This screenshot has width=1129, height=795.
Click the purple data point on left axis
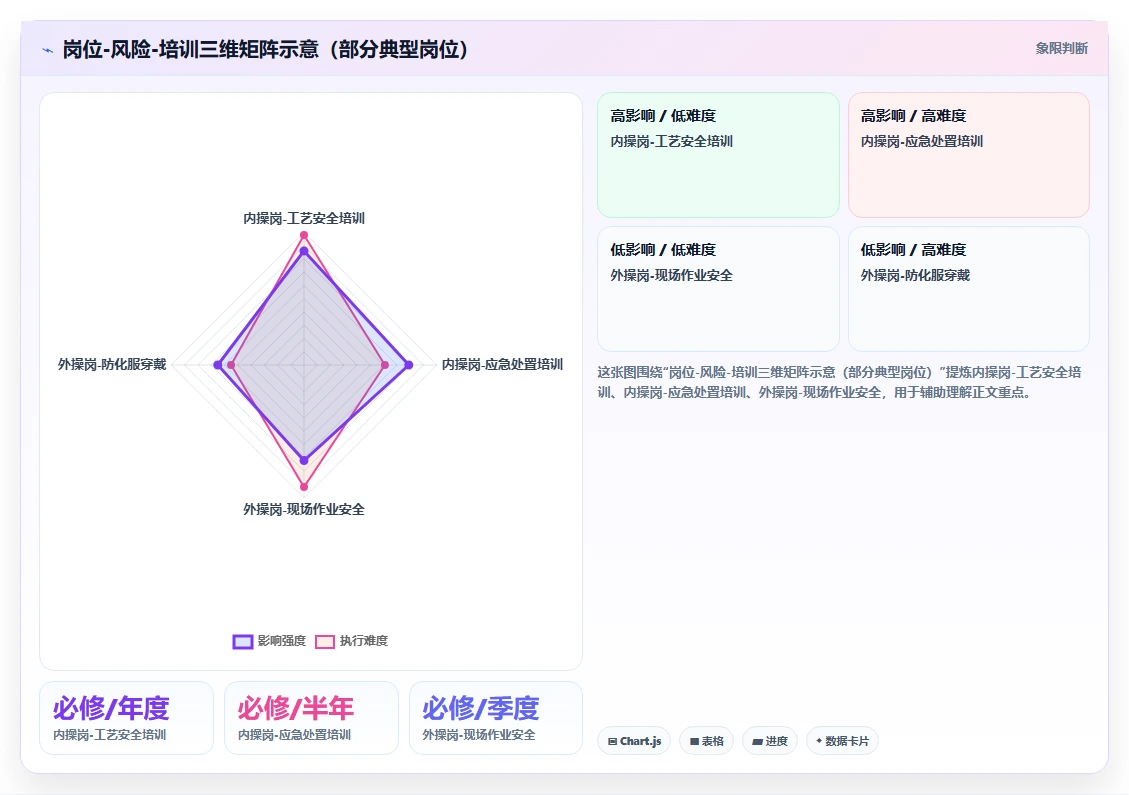218,365
